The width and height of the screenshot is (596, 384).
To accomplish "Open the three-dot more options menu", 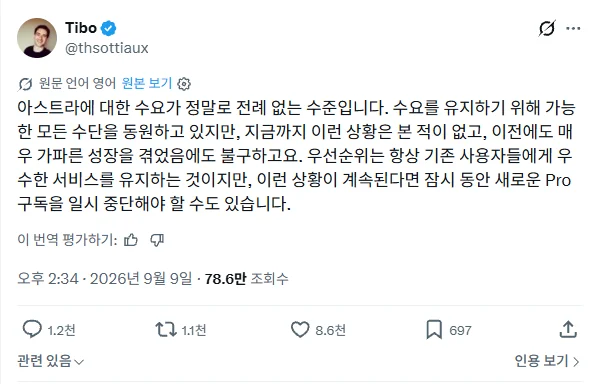I will coord(573,28).
